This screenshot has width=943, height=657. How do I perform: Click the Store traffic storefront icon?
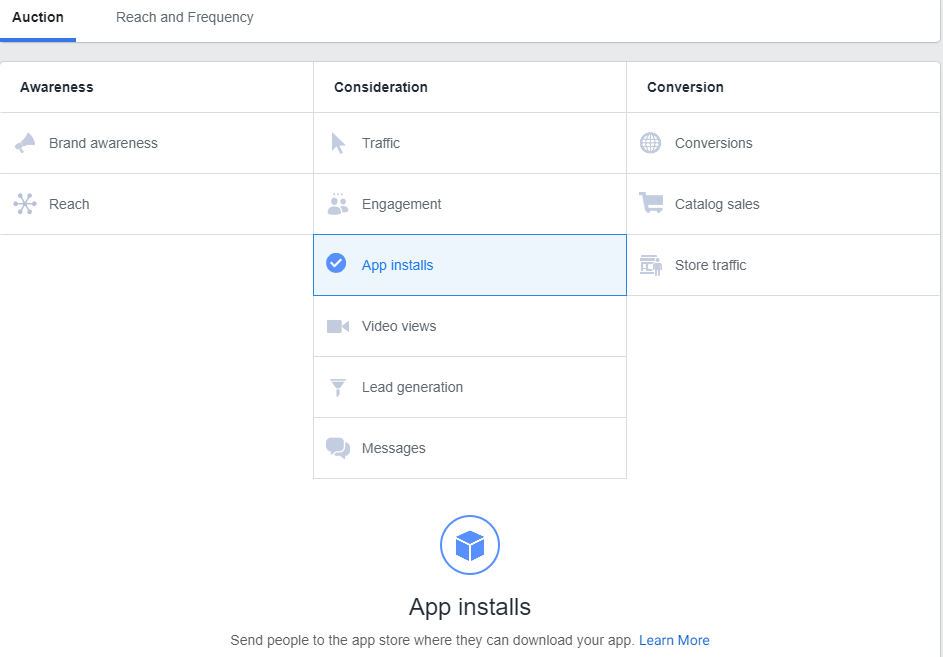coord(651,264)
